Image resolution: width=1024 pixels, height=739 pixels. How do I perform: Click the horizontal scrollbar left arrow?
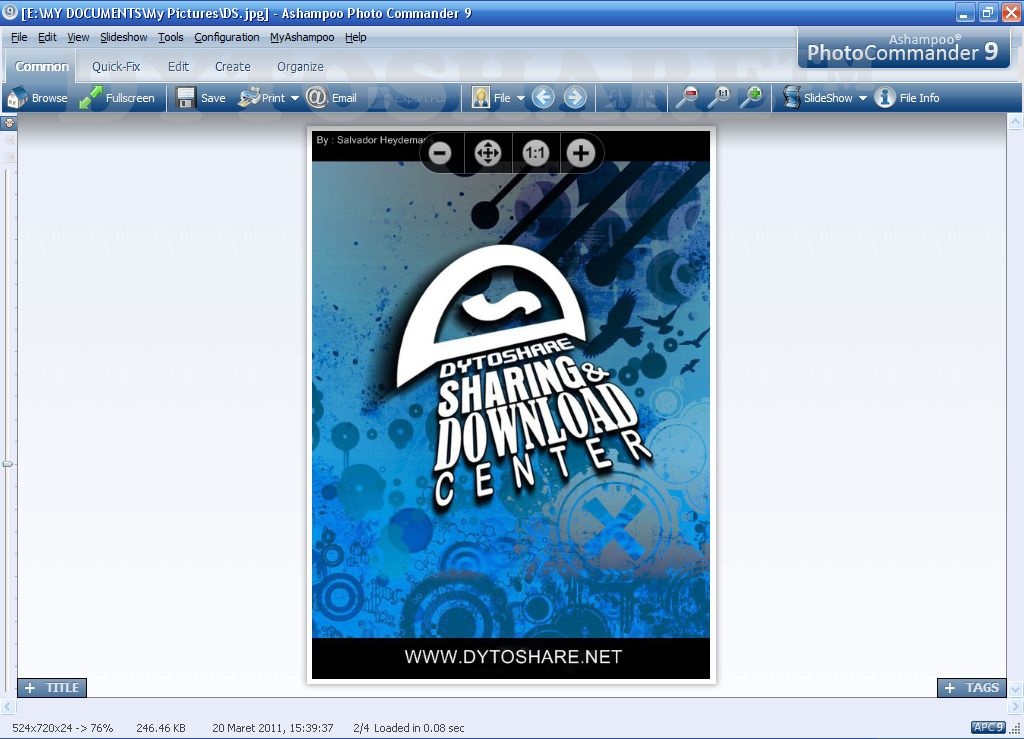coord(7,706)
